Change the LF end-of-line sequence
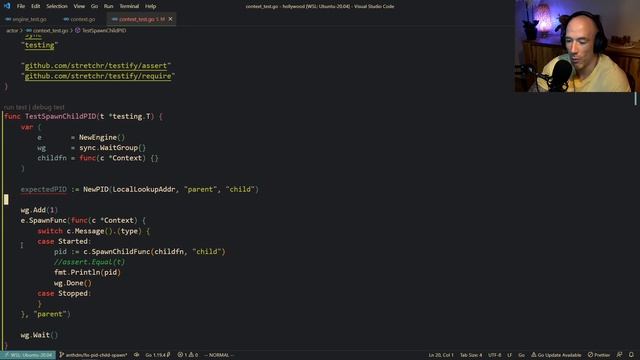The image size is (640, 360). (509, 355)
